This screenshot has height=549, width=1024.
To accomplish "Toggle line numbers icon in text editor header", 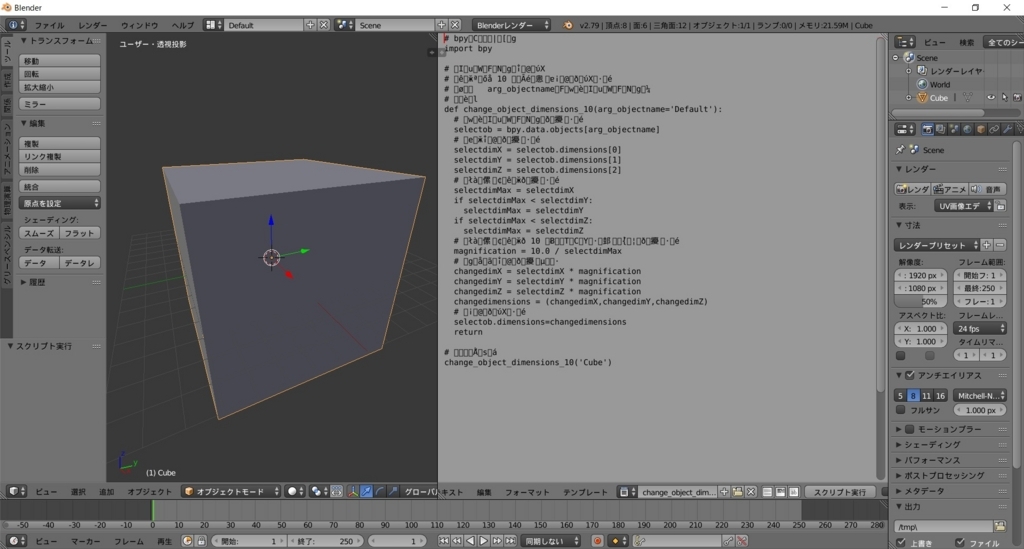I will click(x=767, y=492).
